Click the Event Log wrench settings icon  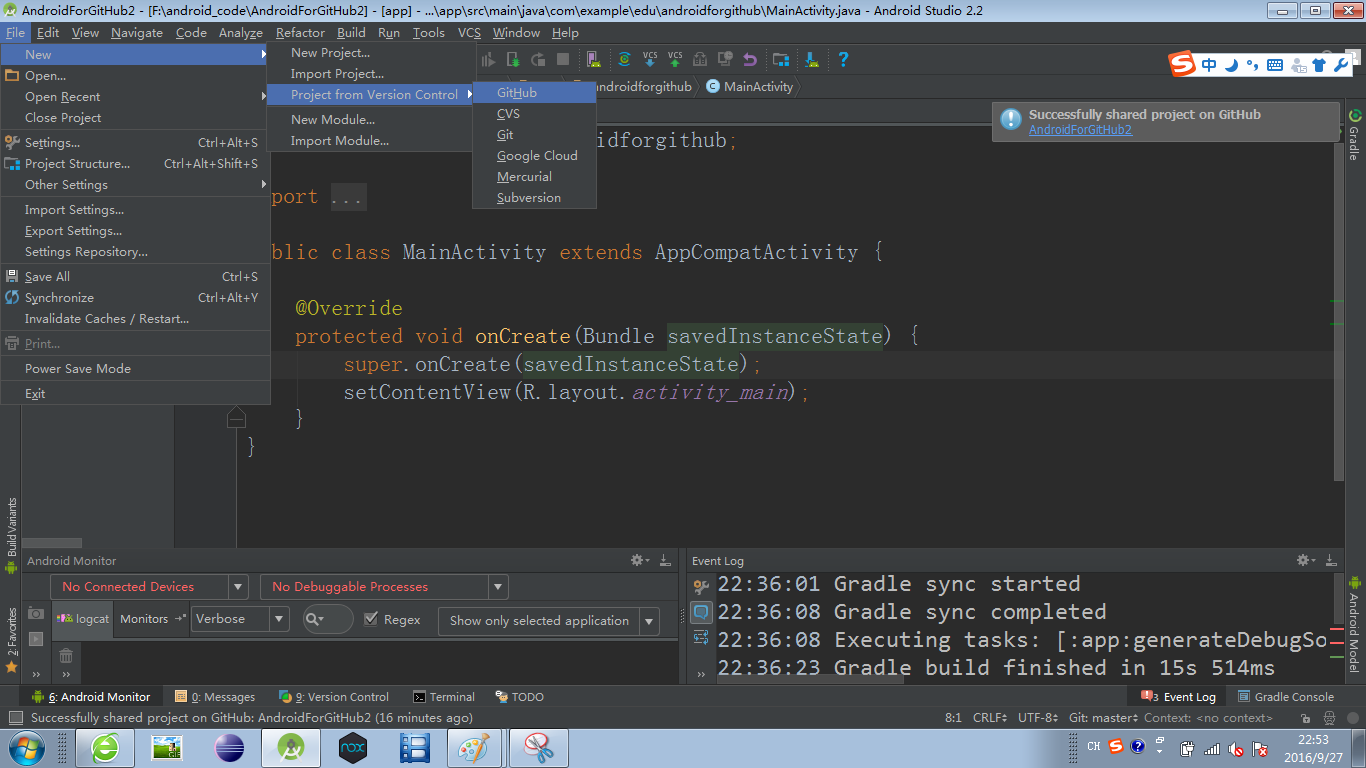click(701, 586)
